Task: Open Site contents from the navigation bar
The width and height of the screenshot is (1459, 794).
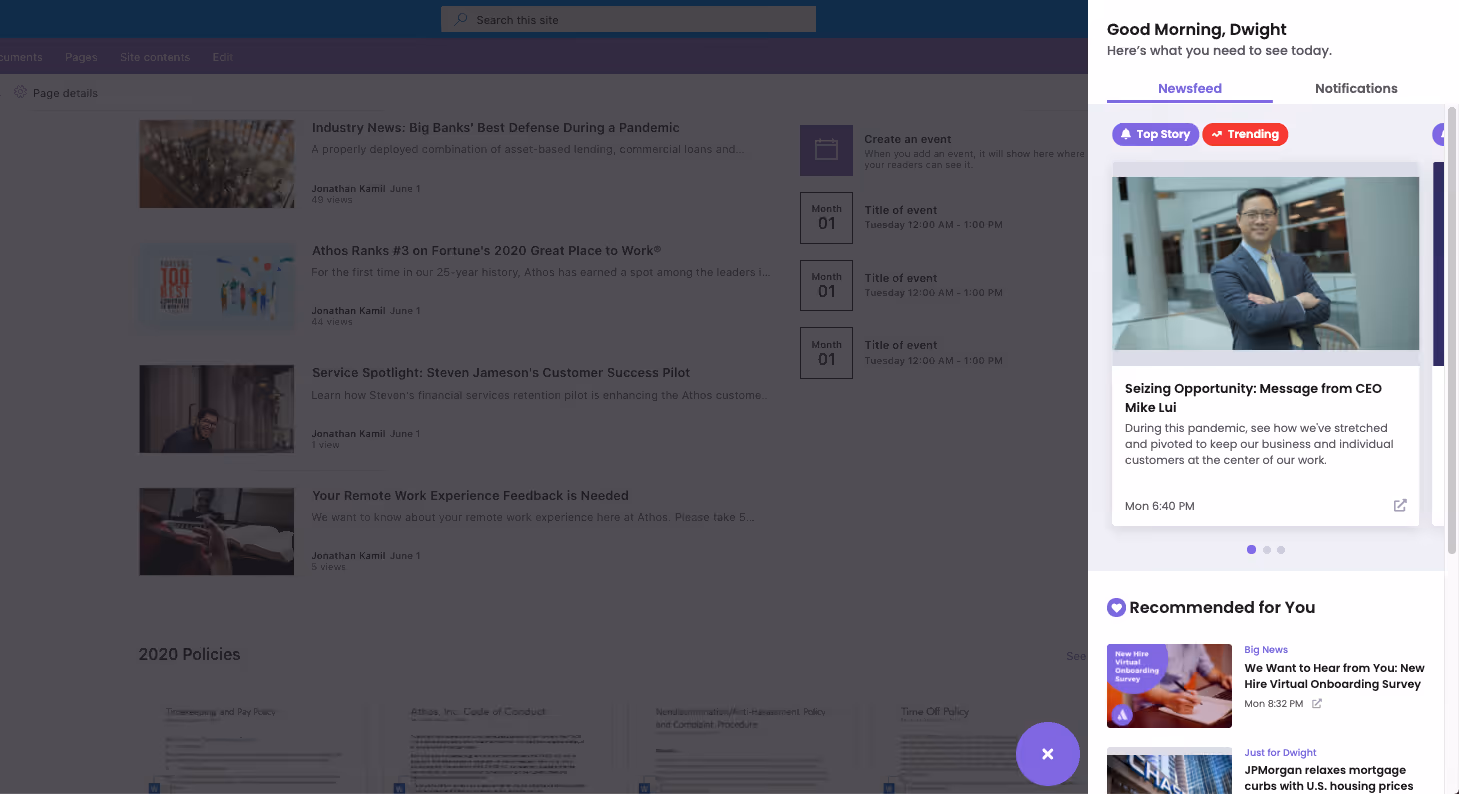Action: pyautogui.click(x=154, y=57)
